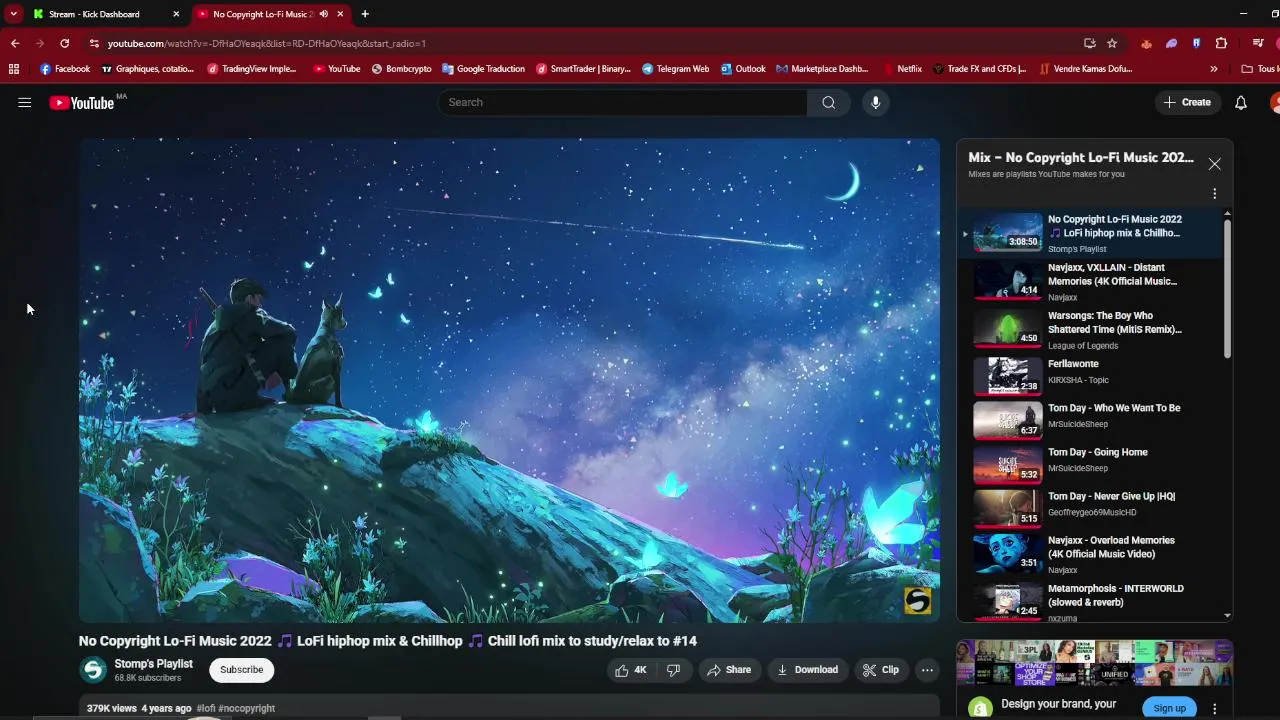Click the install app icon in address bar

[1090, 43]
